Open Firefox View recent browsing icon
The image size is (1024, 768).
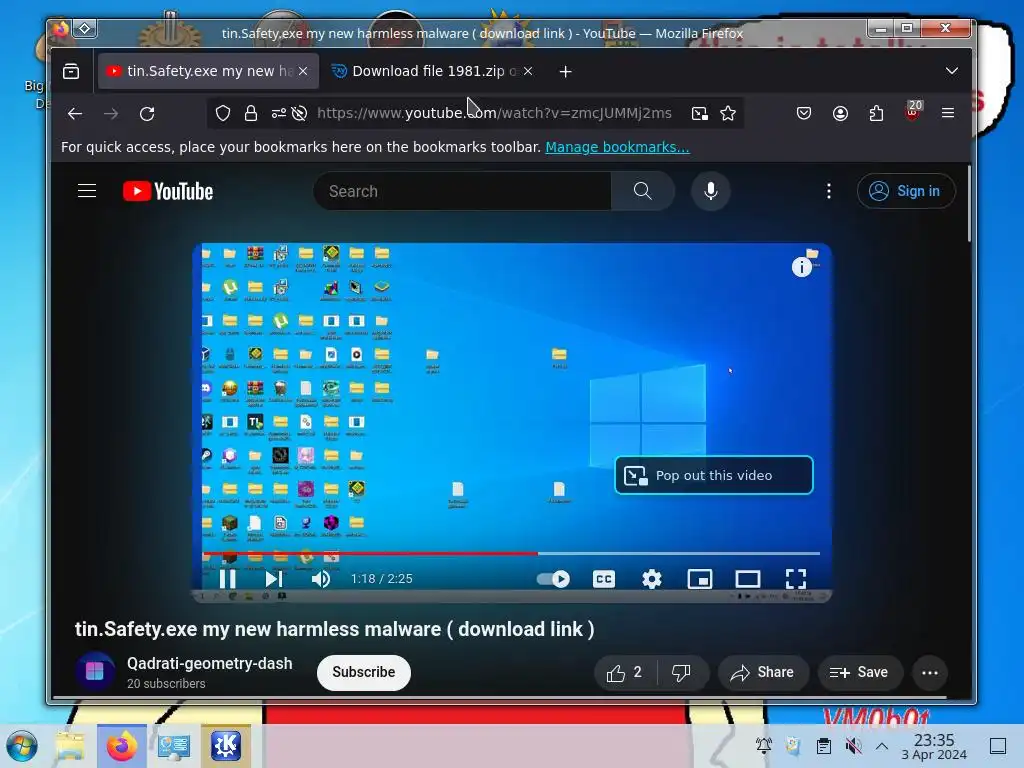[x=71, y=71]
